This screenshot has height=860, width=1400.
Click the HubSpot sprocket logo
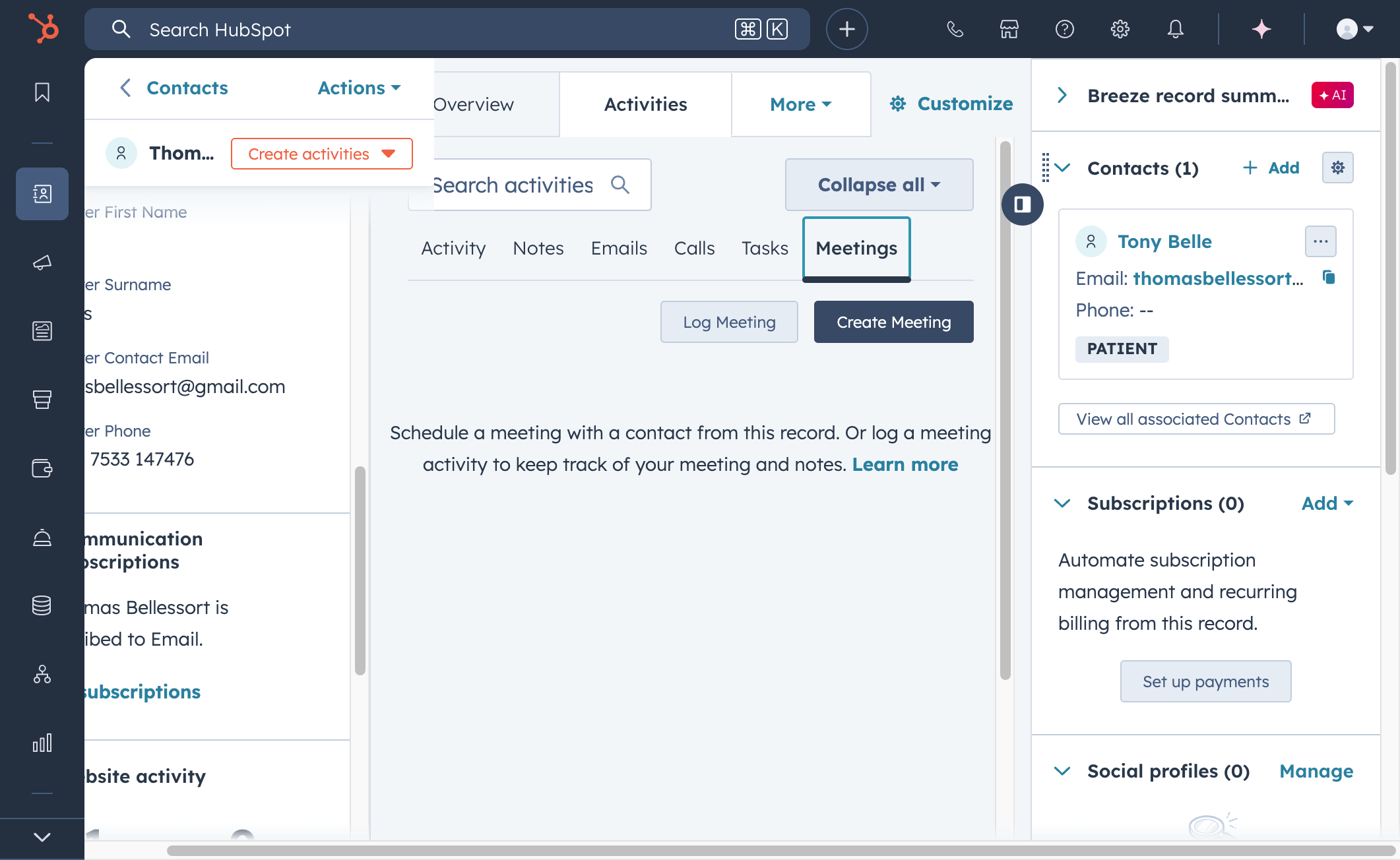pos(43,29)
